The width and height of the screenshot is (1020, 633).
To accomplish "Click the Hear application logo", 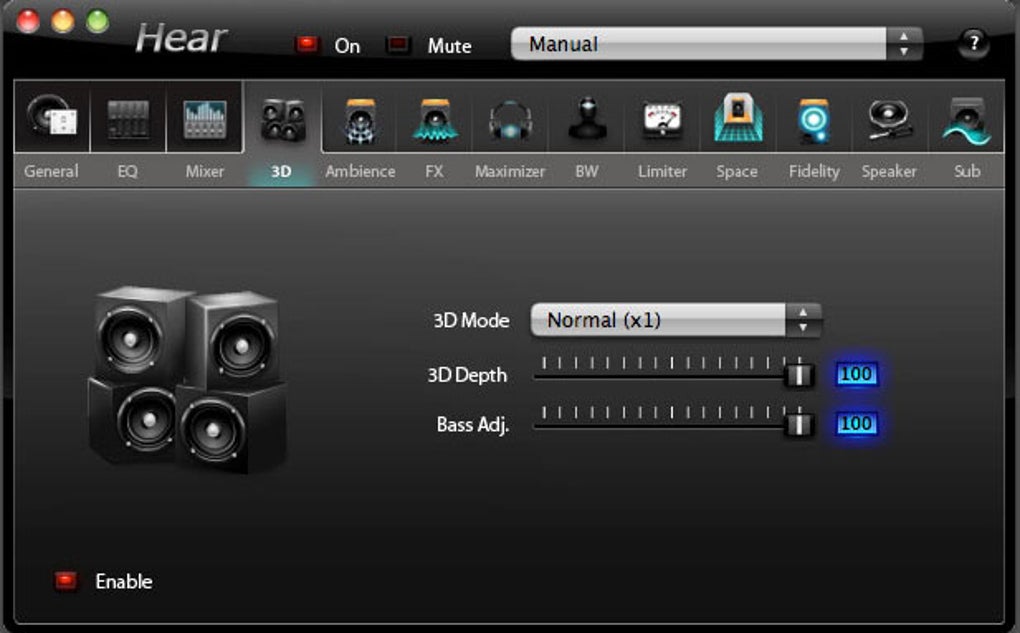I will tap(181, 38).
